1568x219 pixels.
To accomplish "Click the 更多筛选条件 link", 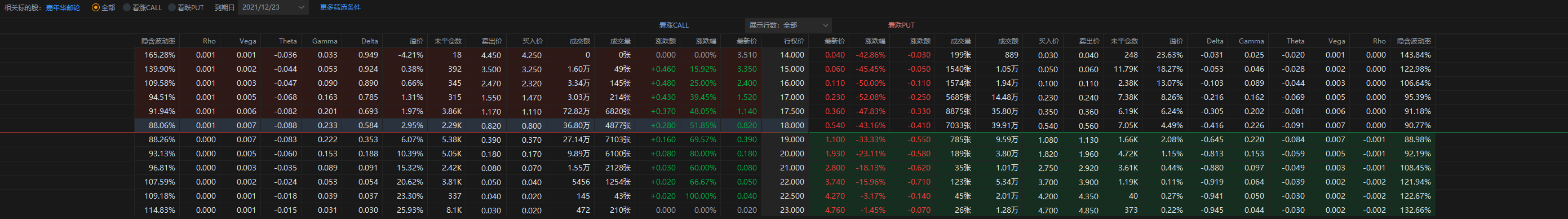I will (x=340, y=7).
